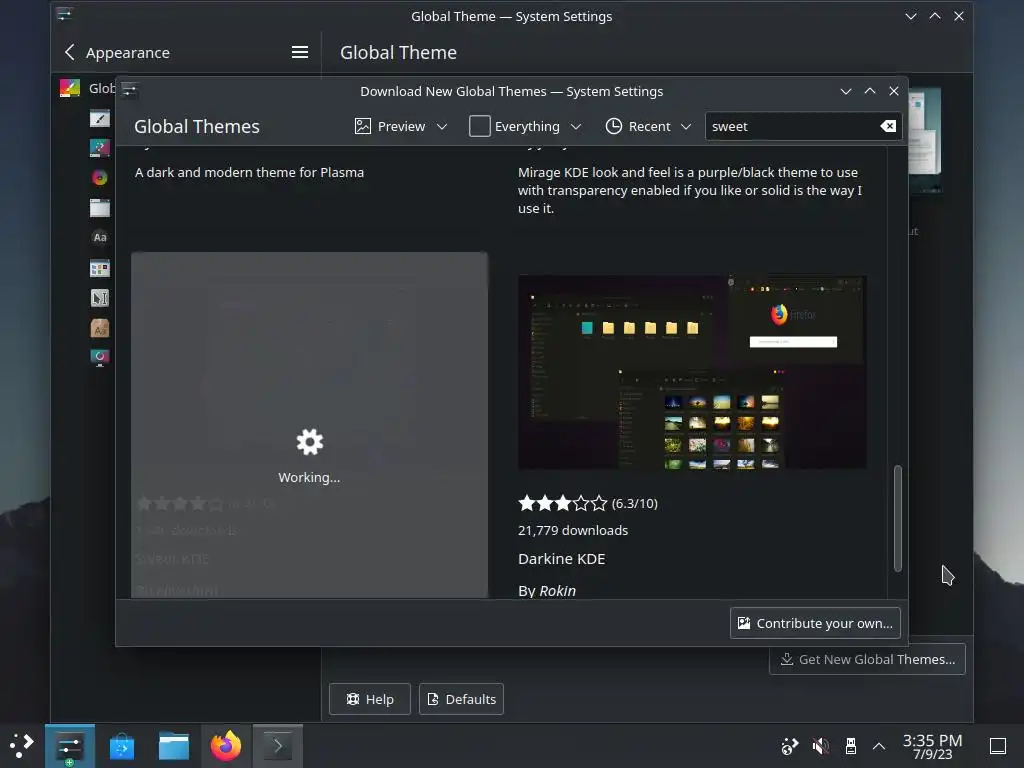The image size is (1024, 768).
Task: Click the 21,779 downloads text
Action: point(573,530)
